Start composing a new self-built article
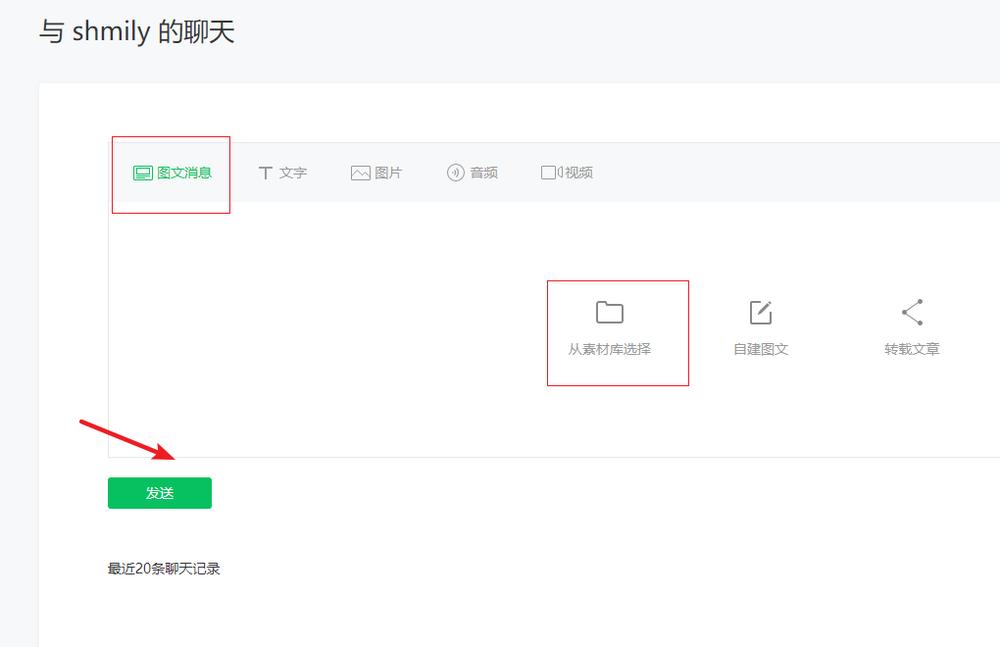The image size is (1000, 647). point(760,333)
